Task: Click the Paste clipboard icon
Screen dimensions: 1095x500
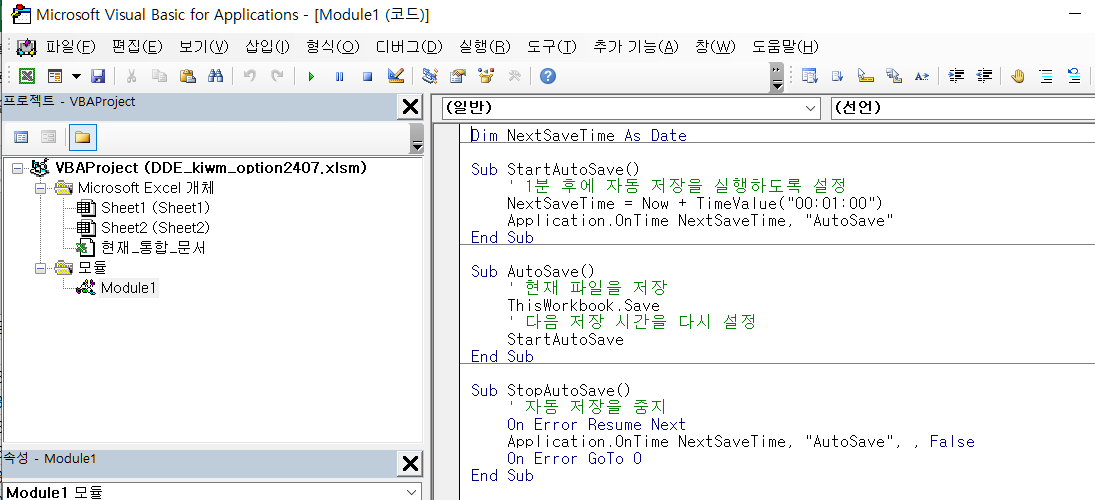Action: [187, 76]
